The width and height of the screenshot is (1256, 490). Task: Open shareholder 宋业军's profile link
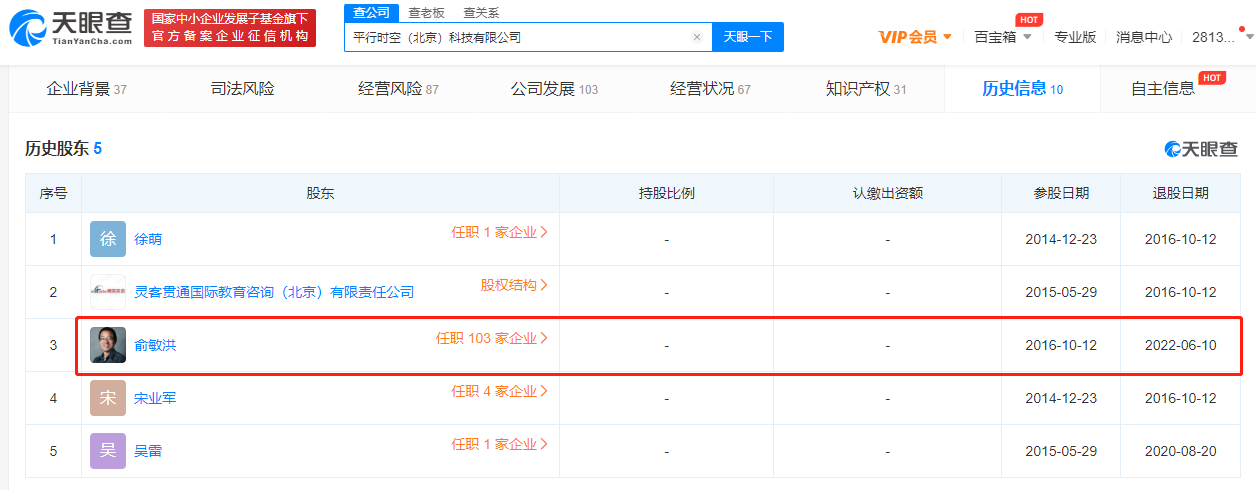(x=155, y=399)
